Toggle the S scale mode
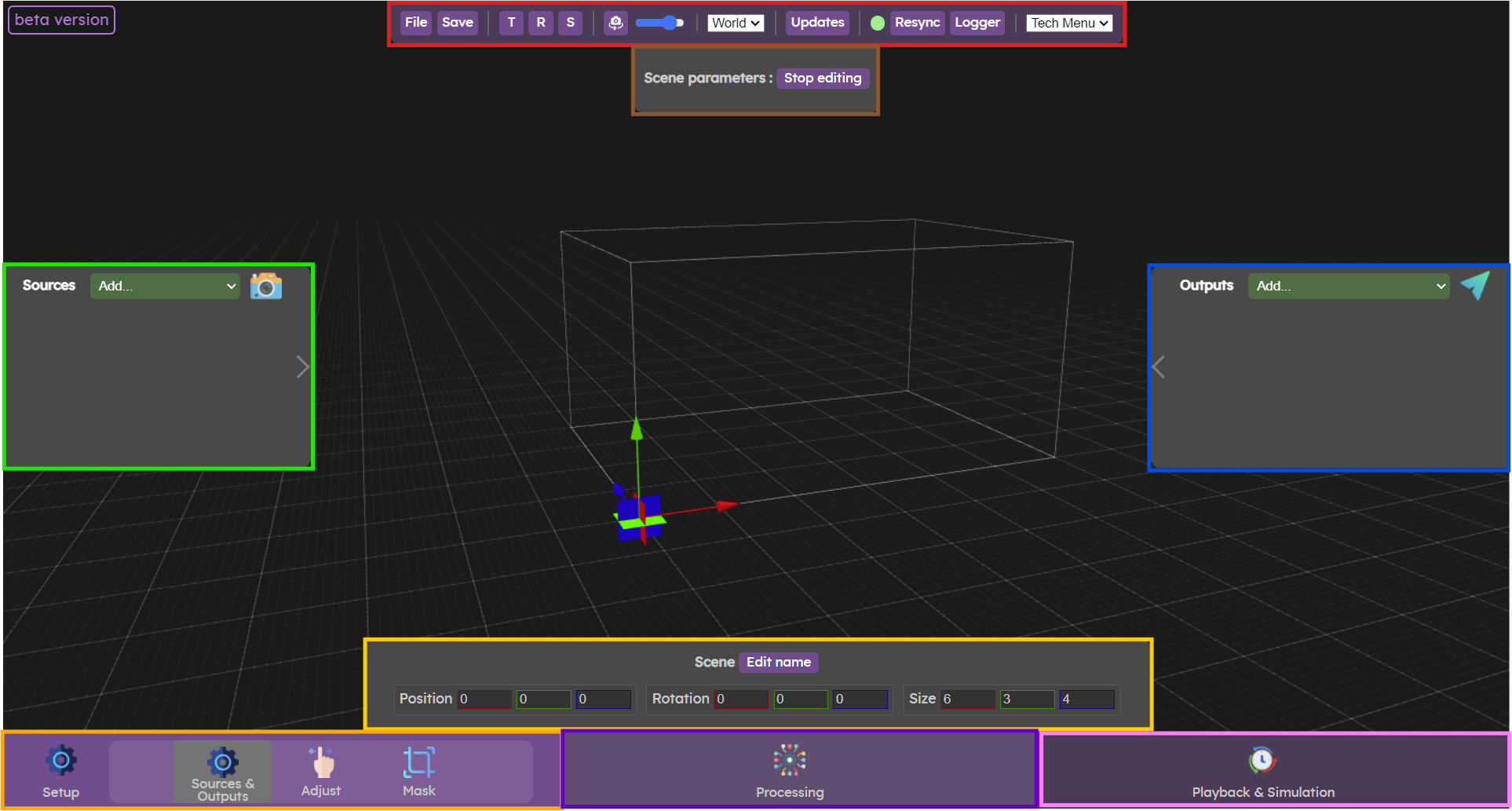Screen dimensions: 1512x811 pos(571,23)
